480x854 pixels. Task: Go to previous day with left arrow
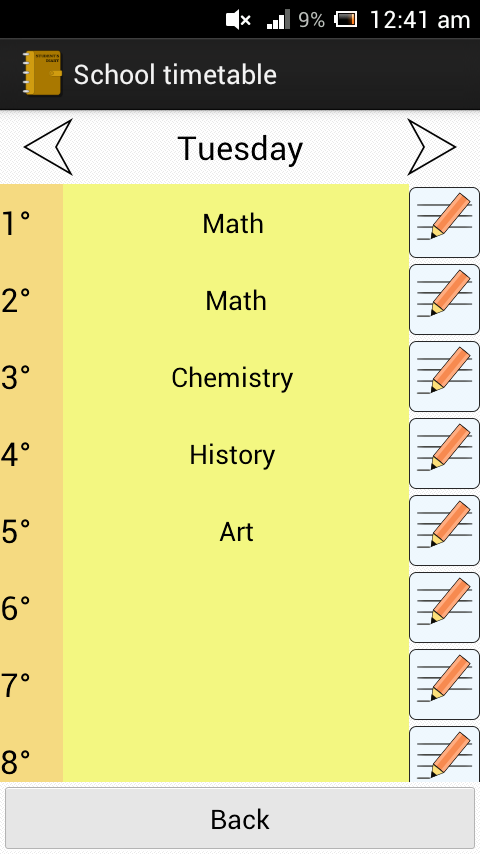tap(48, 147)
